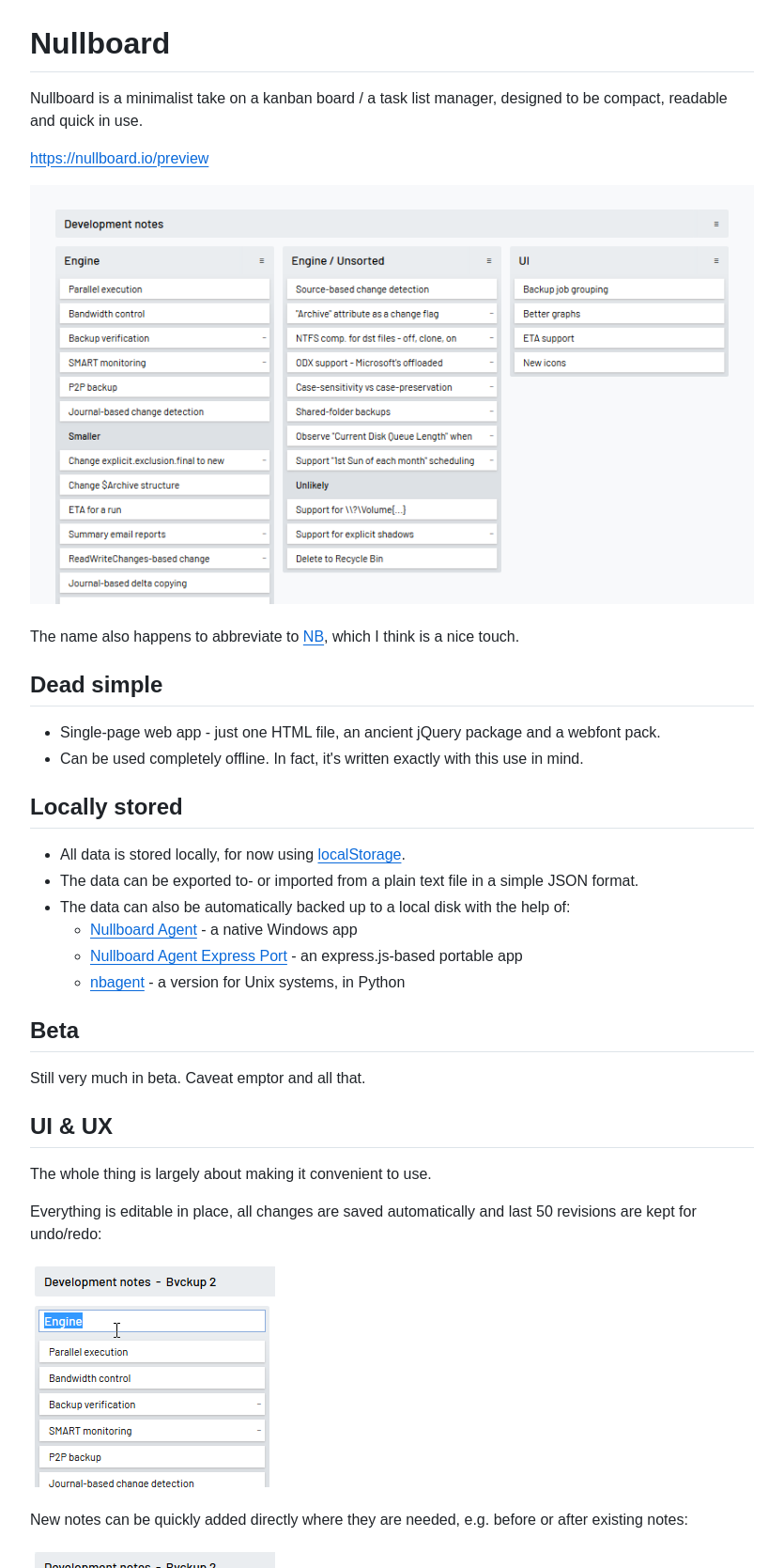Follow the NB abbreviation link
The height and width of the screenshot is (1568, 784).
[x=314, y=636]
